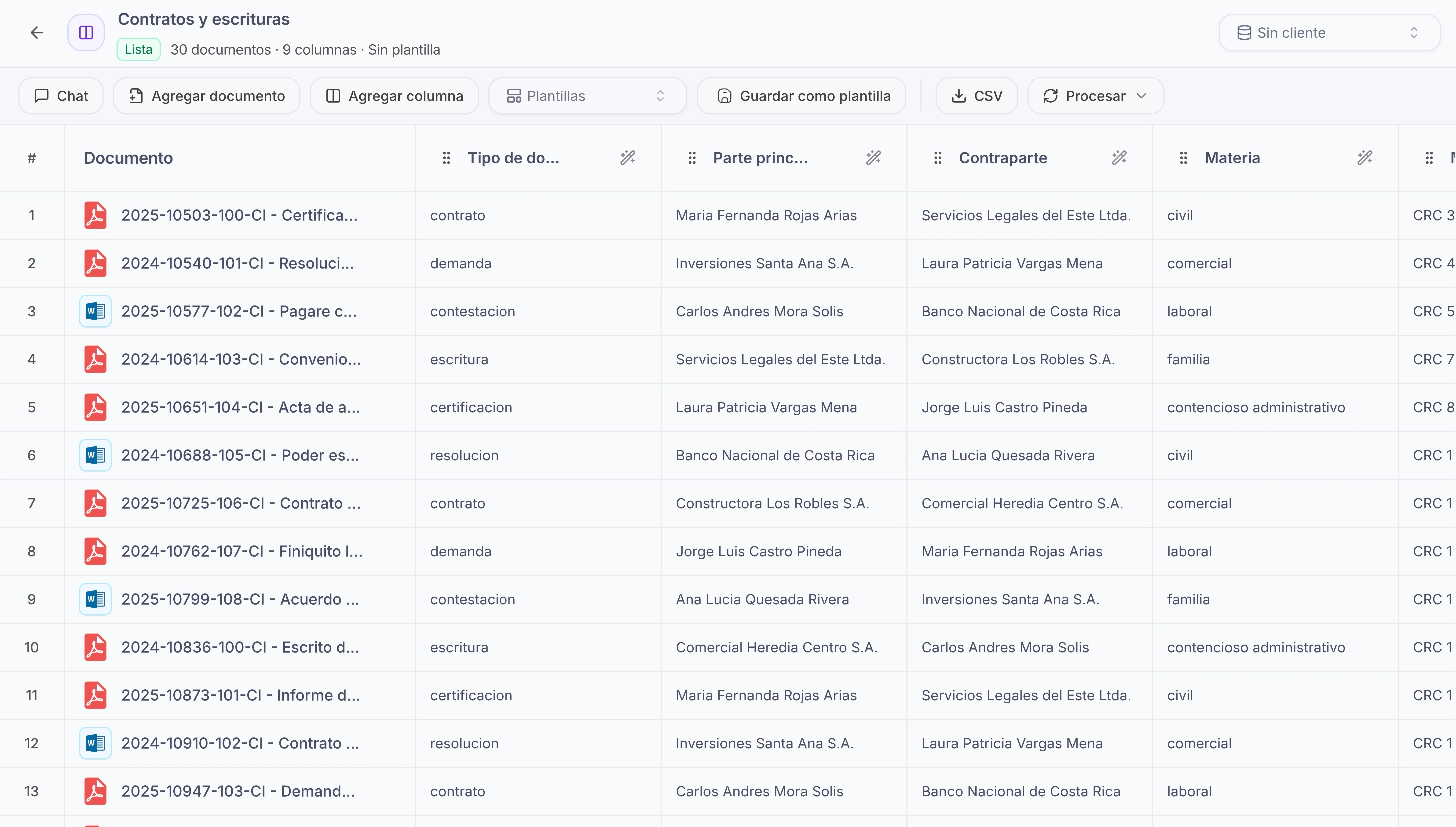The height and width of the screenshot is (827, 1456).
Task: Select Contraparte cell 'Jorge Luis Castro Pineda'
Action: pos(1030,407)
